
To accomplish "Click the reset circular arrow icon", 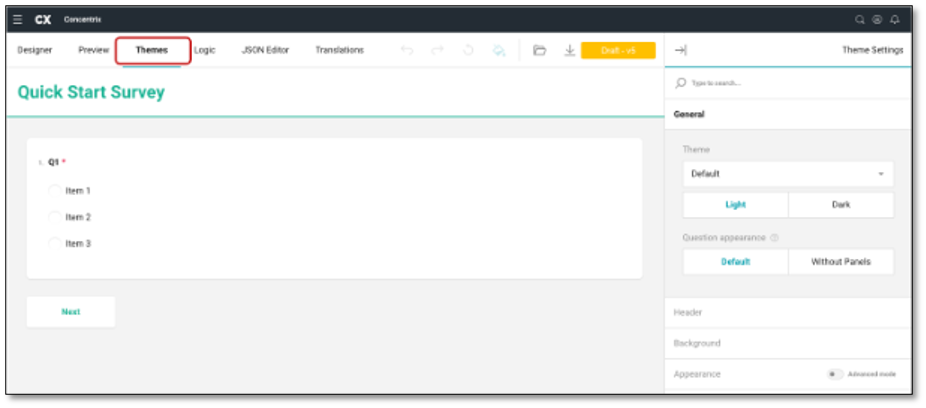I will 468,50.
